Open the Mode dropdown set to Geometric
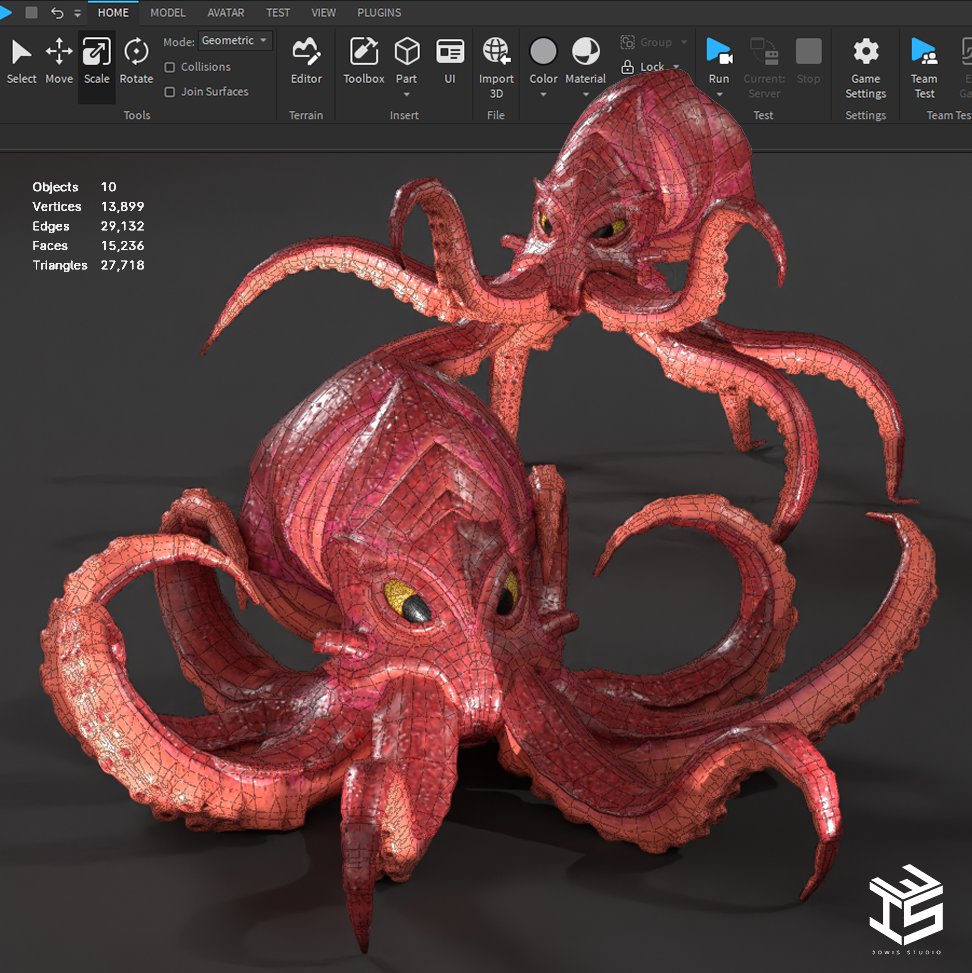The height and width of the screenshot is (973, 972). click(235, 40)
